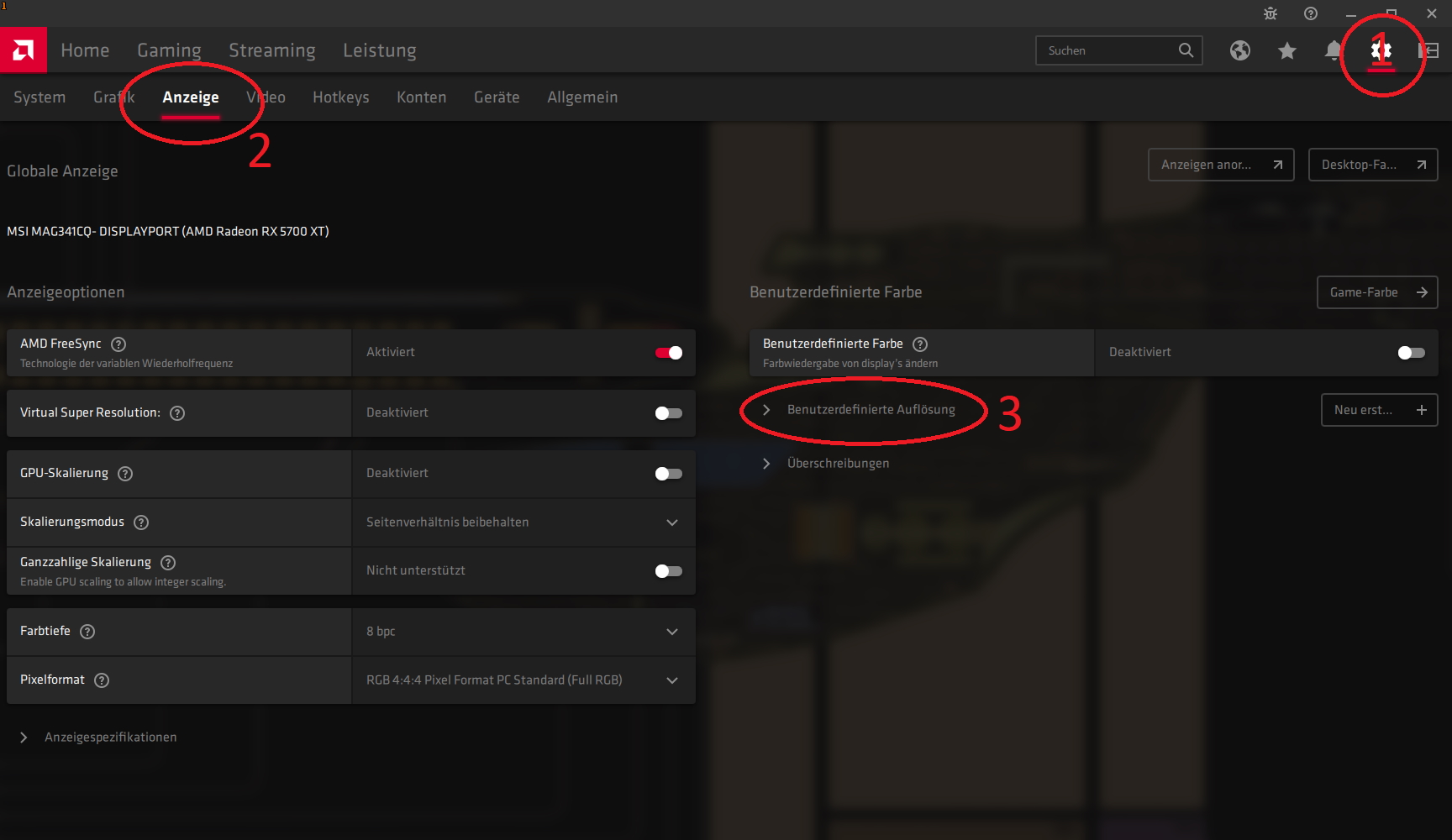Open the Farbtiefe 8 bpc dropdown
Screen dimensions: 1452x840
click(x=523, y=632)
